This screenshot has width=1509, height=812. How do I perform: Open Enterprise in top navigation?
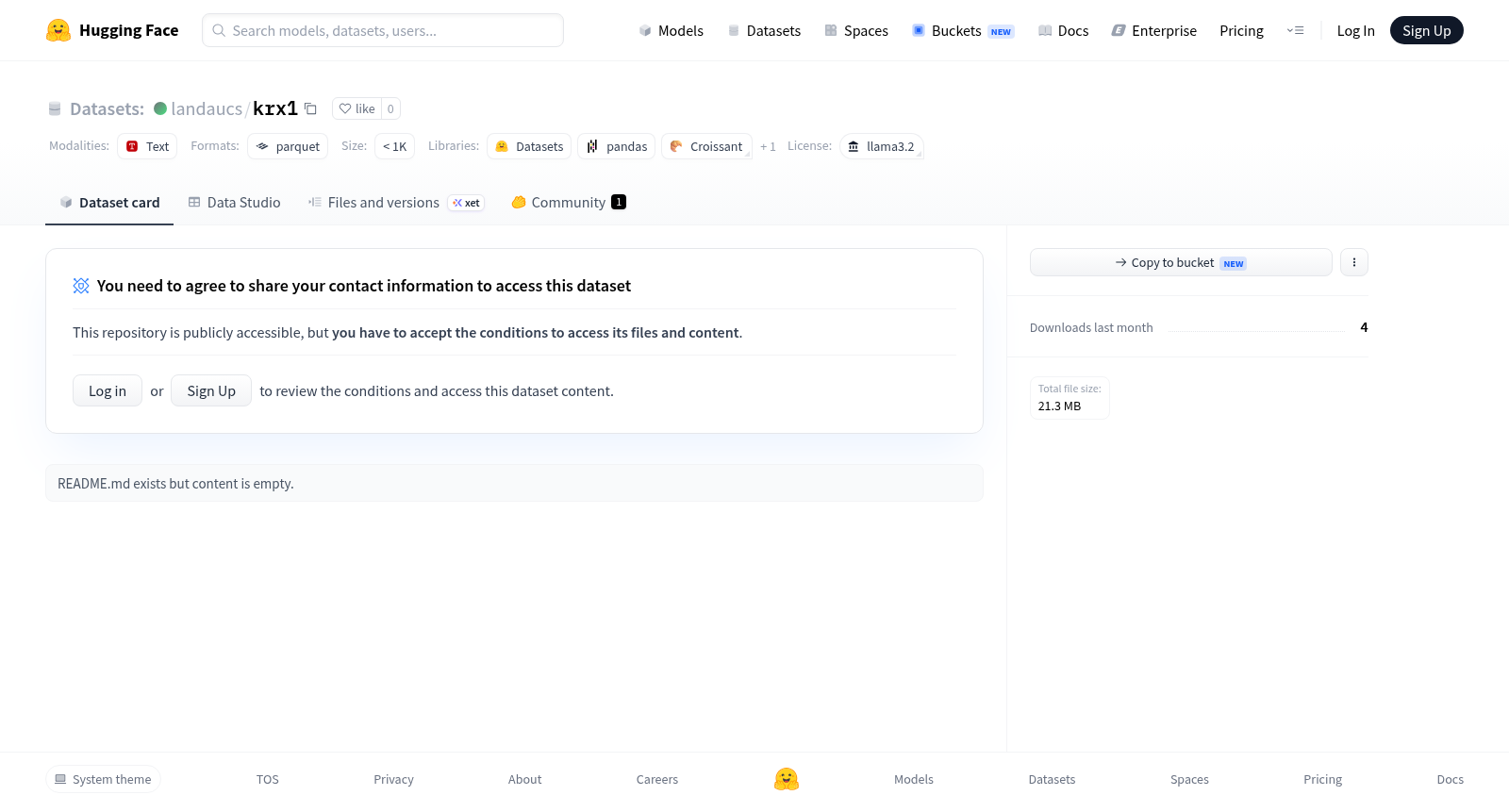point(1153,30)
